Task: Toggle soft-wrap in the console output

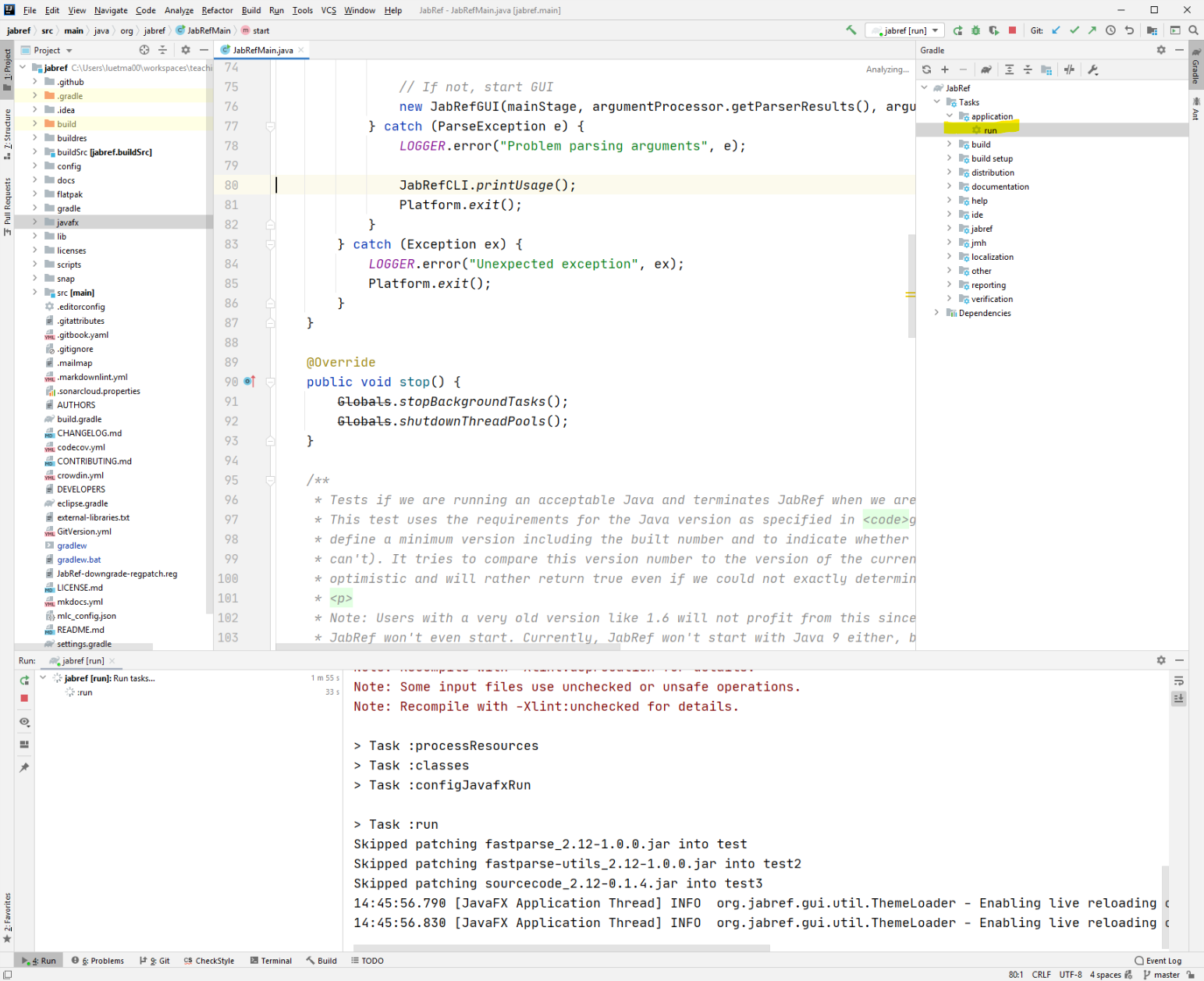Action: coord(1179,681)
